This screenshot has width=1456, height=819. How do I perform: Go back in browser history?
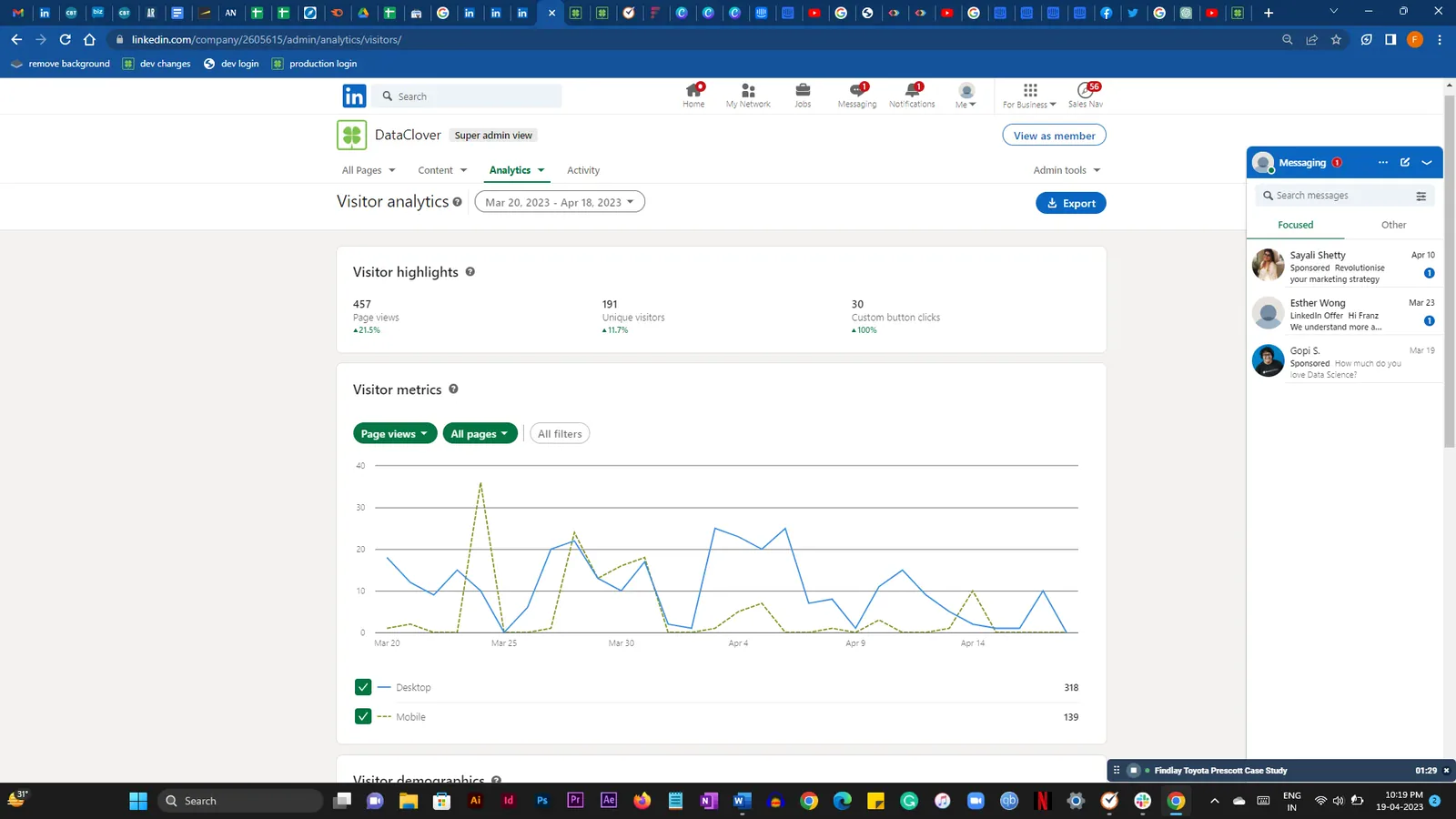(x=16, y=39)
